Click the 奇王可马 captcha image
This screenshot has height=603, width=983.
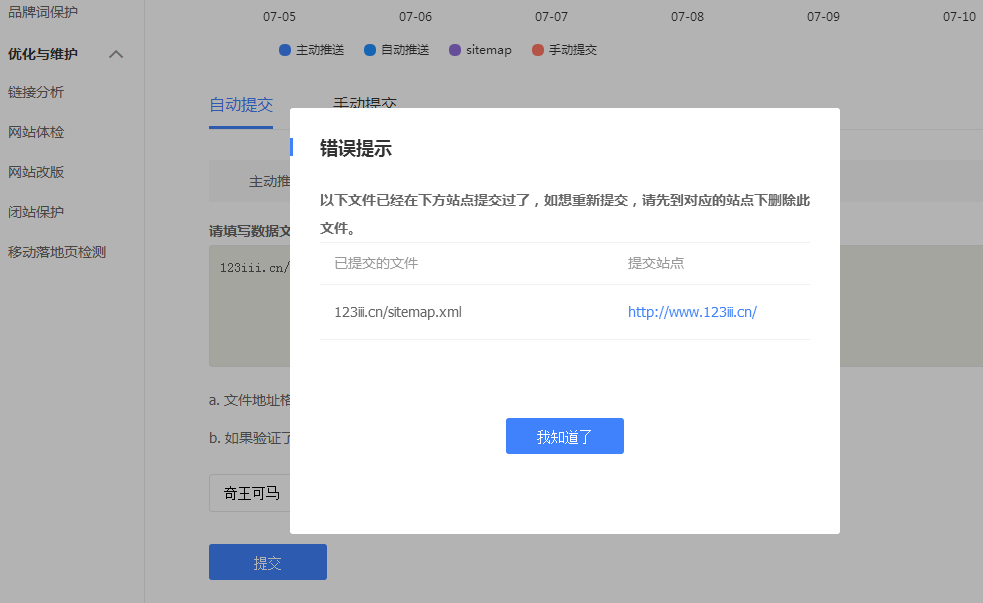(x=250, y=493)
